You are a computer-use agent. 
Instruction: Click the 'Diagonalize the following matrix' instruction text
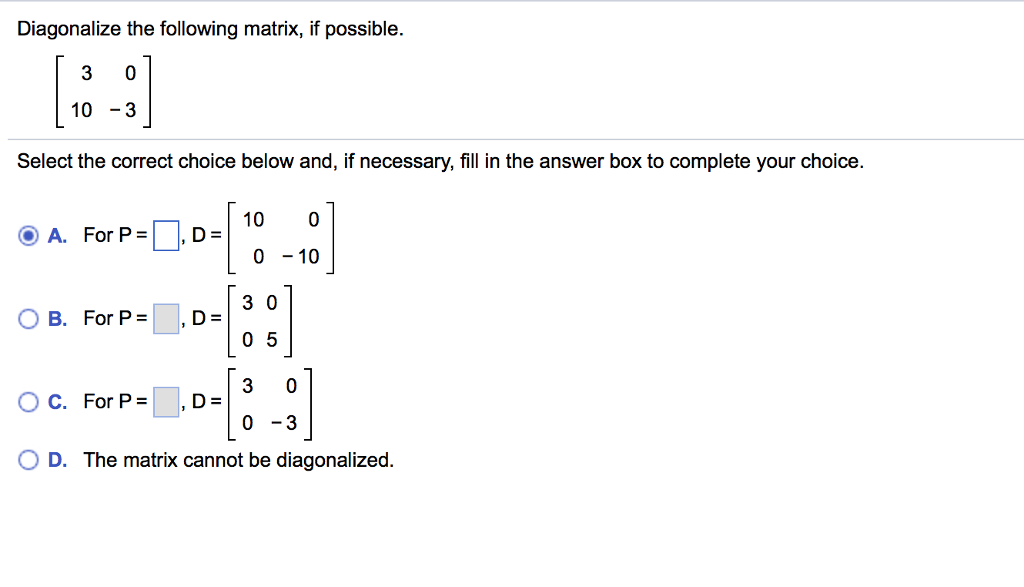(210, 28)
